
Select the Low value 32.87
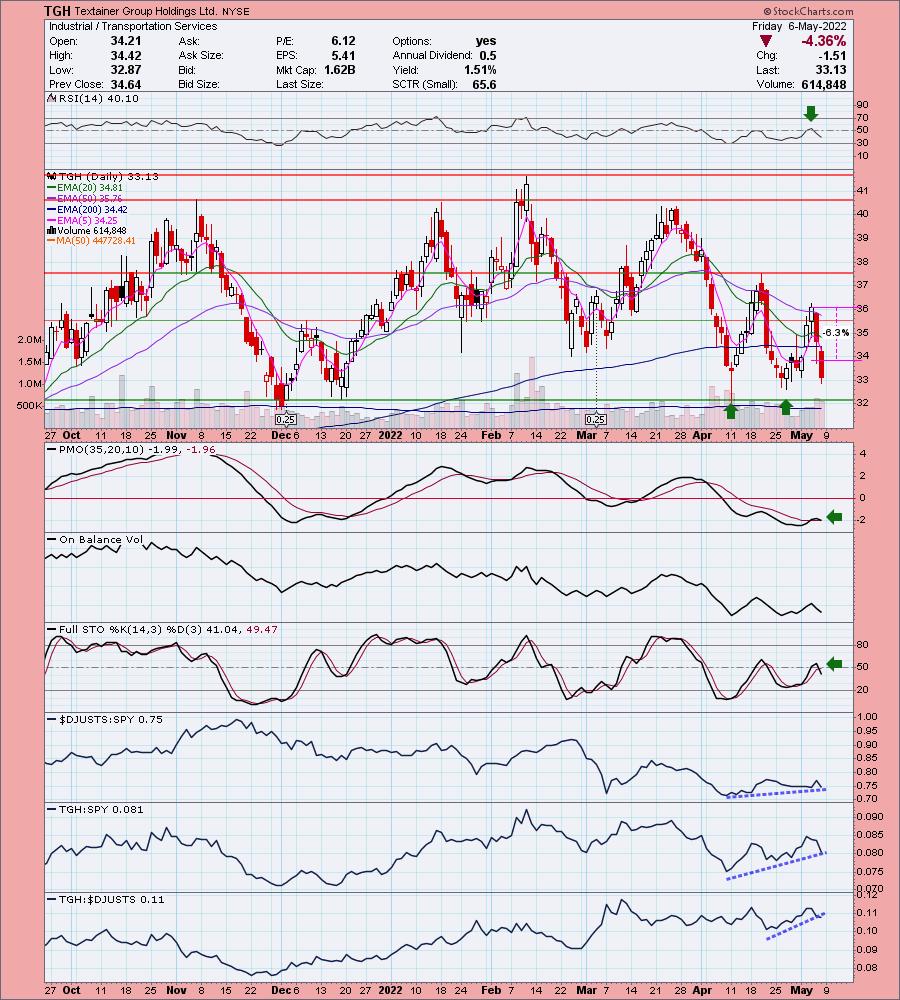click(x=126, y=70)
